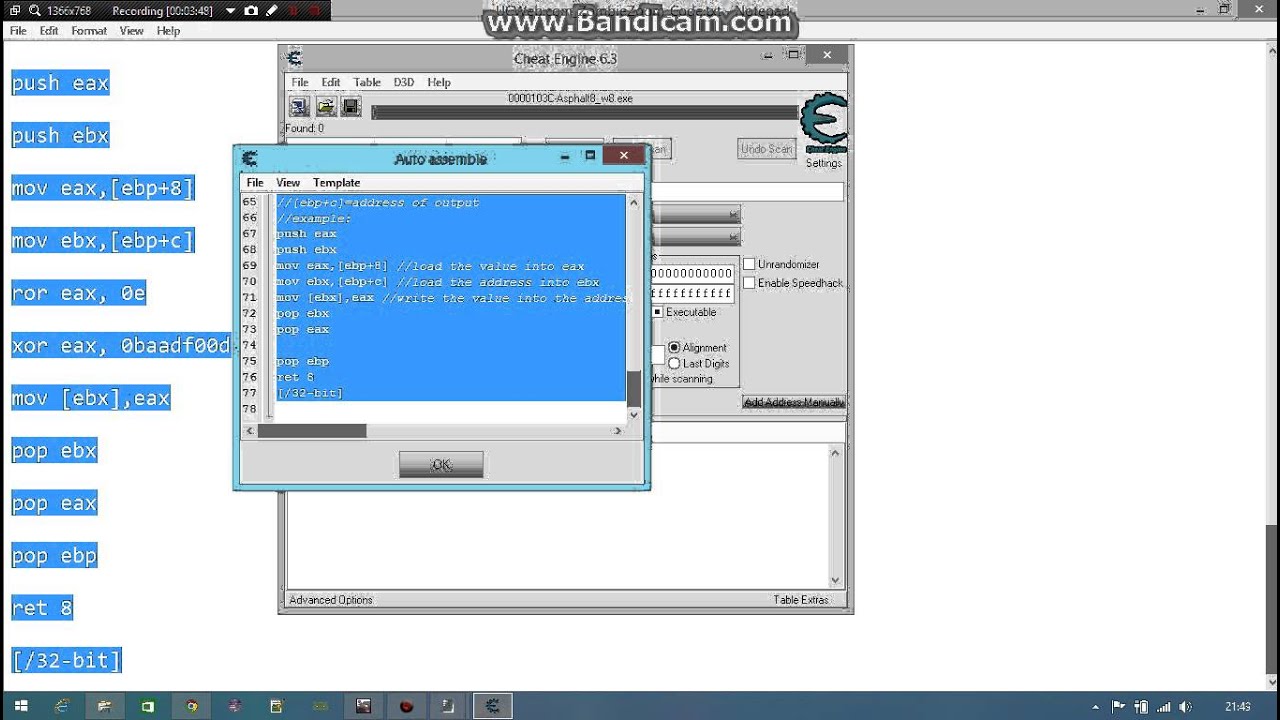Select Alignment radio button
The width and height of the screenshot is (1280, 720).
[x=674, y=347]
